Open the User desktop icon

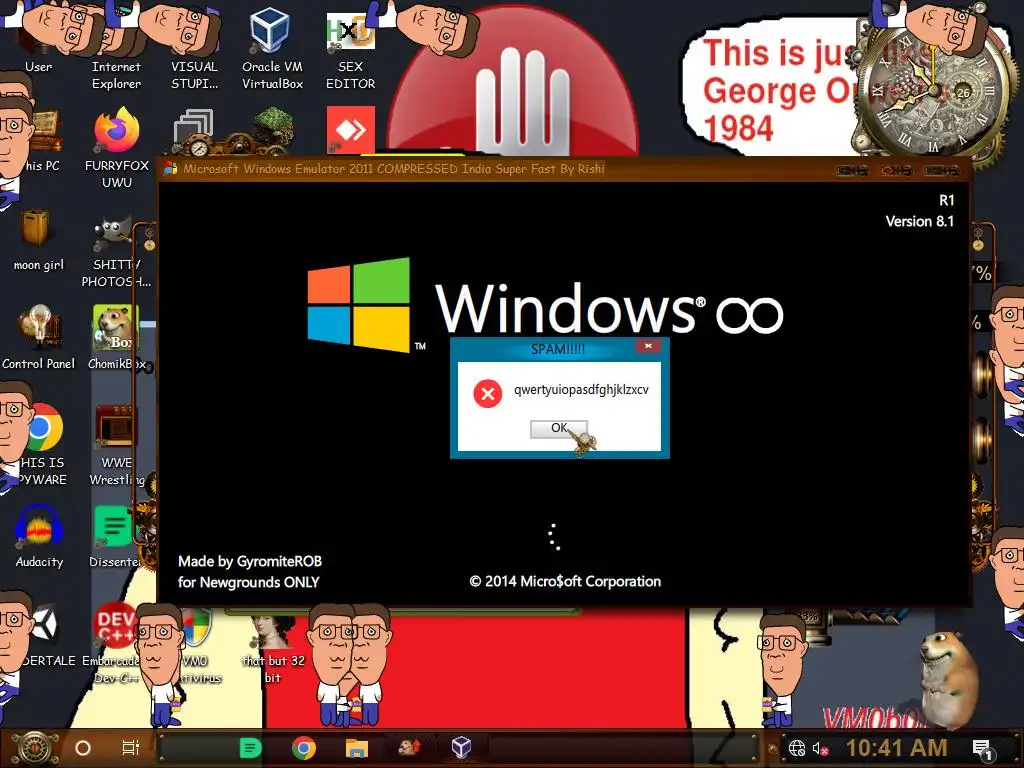tap(39, 39)
